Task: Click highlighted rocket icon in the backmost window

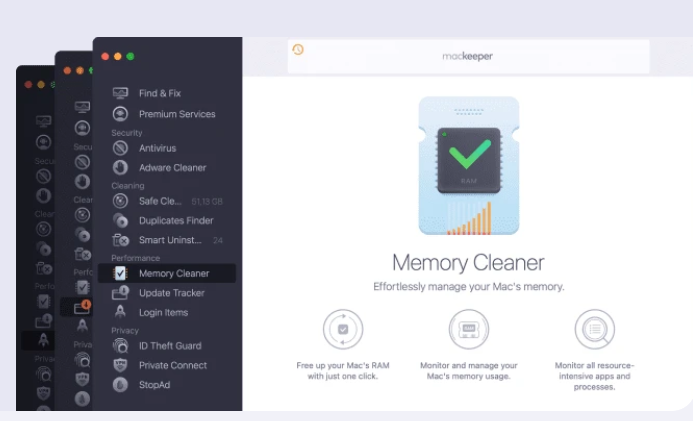Action: click(43, 340)
